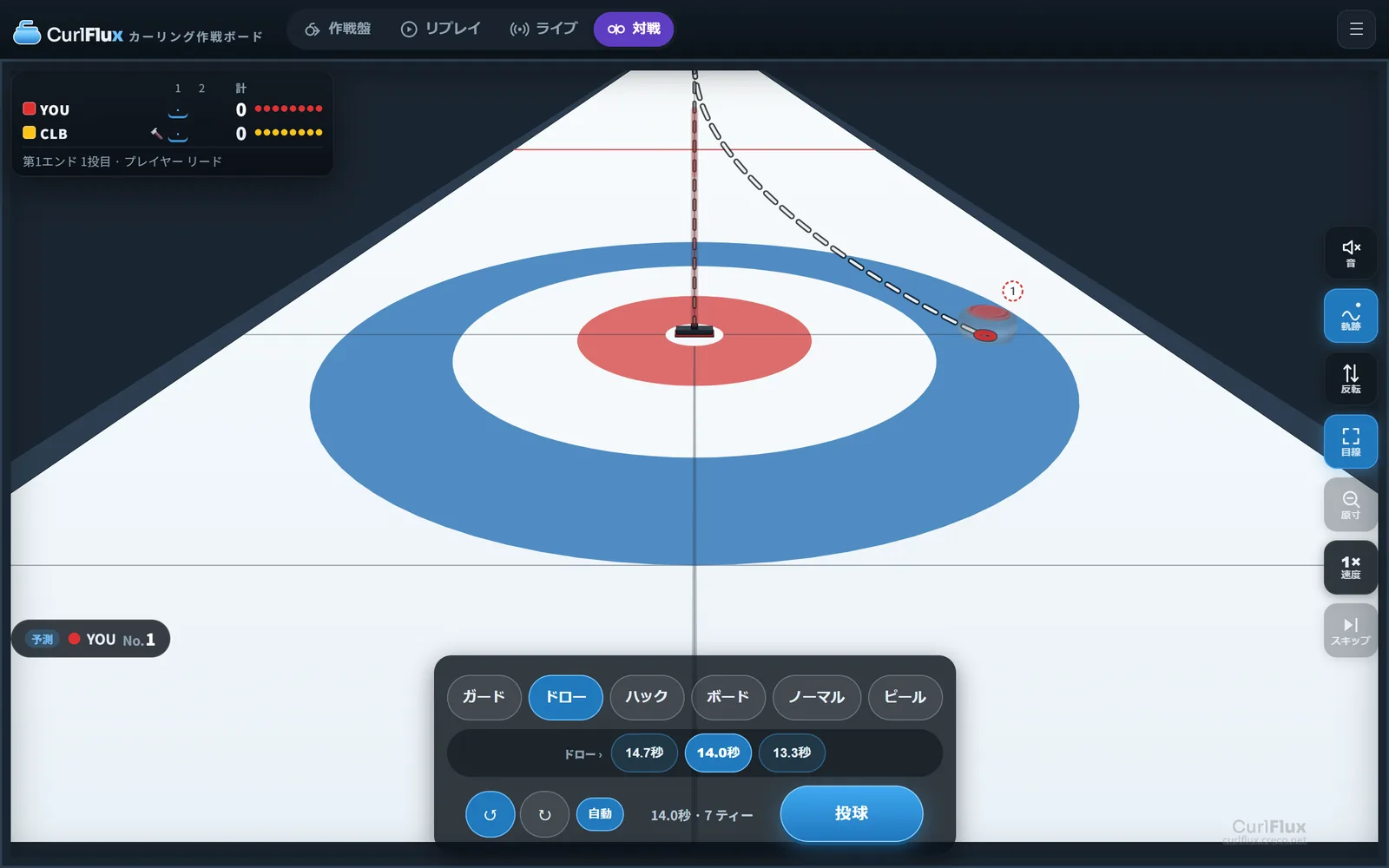Click the 14.0秒・7 ティー shot summary

(x=701, y=815)
